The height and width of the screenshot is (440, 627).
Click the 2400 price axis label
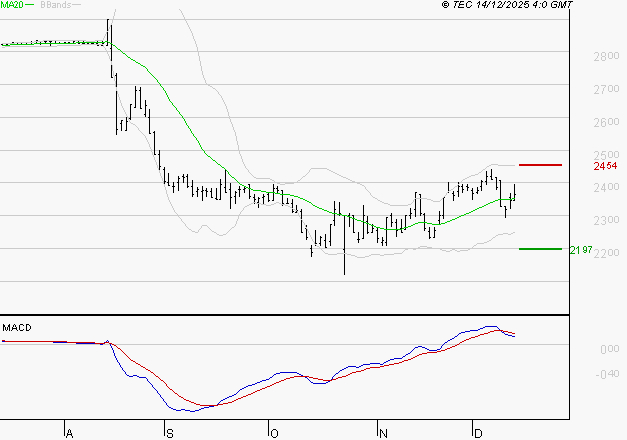[x=606, y=187]
